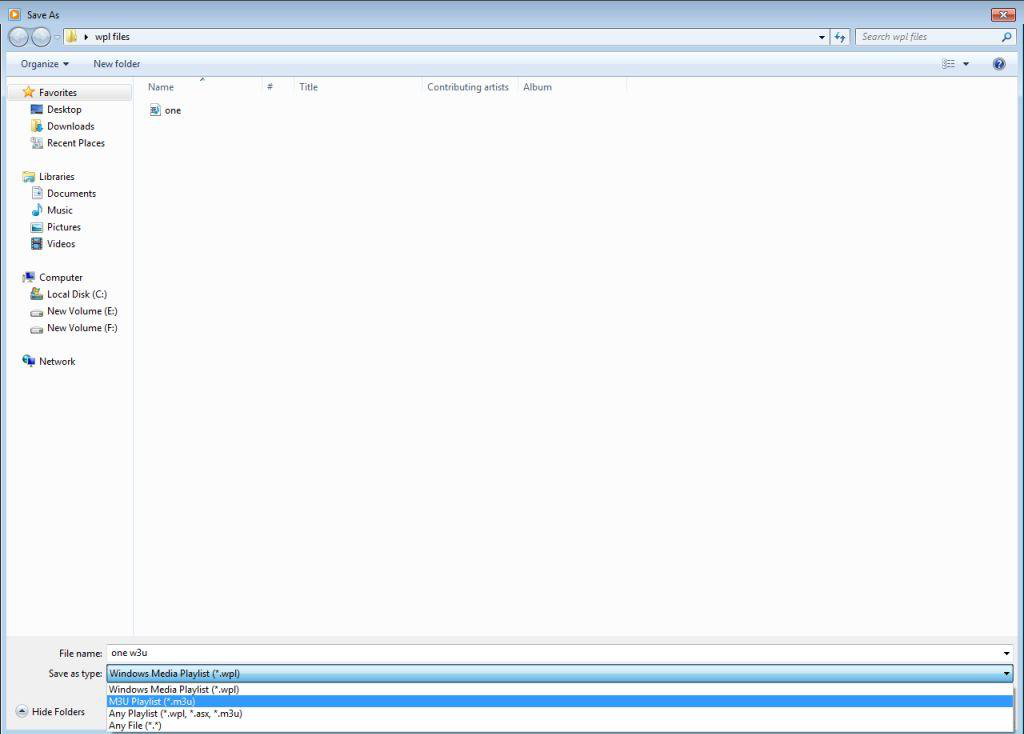Click the New folder button
Screen dimensions: 1024x734
click(116, 63)
